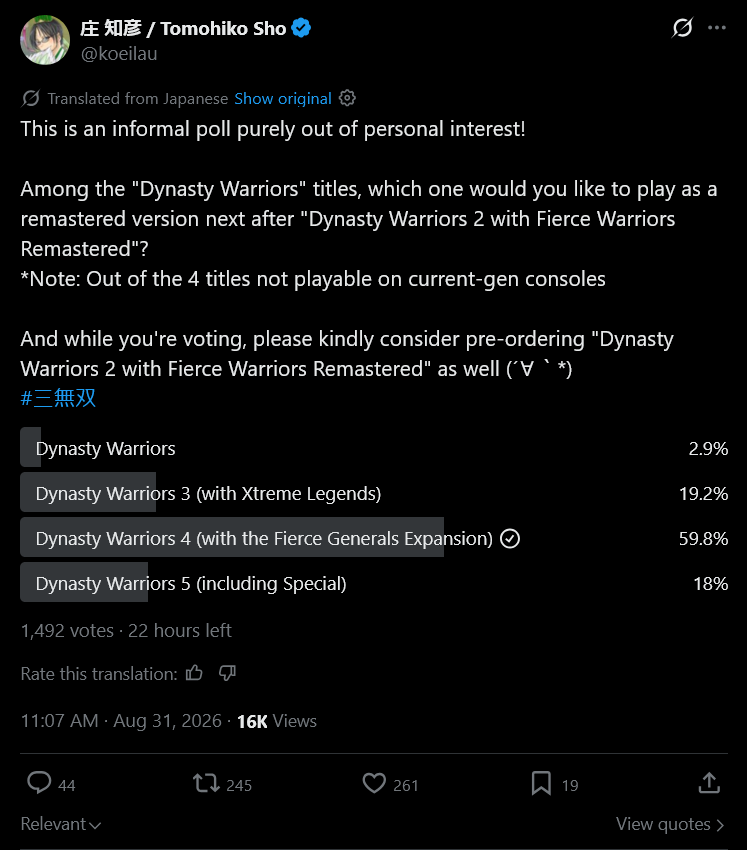Select the Dynasty Warriors poll option
Image resolution: width=747 pixels, height=850 pixels.
374,448
